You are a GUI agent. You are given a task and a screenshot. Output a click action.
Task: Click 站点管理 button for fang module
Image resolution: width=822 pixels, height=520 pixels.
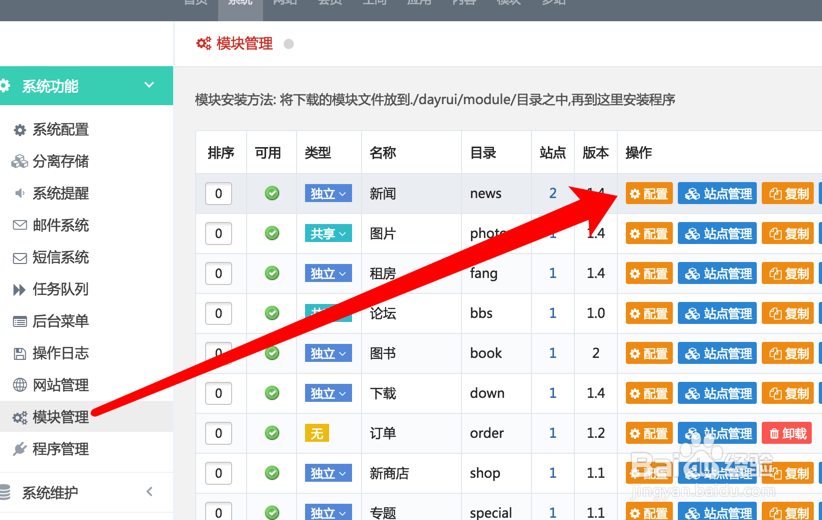717,273
